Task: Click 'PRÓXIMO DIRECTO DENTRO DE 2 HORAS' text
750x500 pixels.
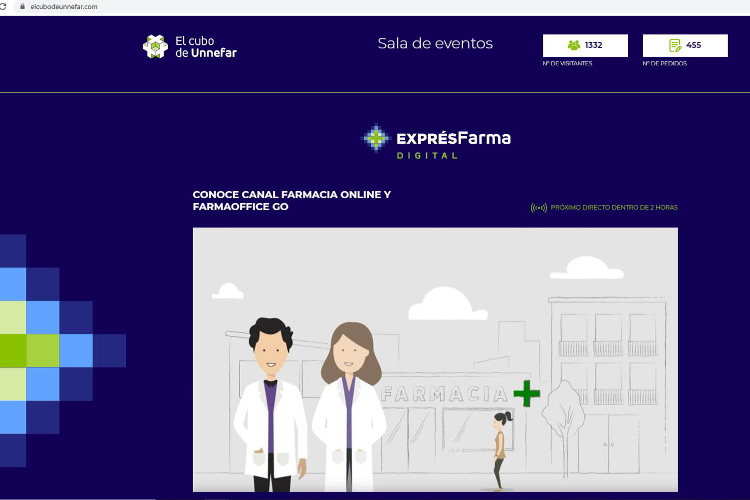Action: [x=614, y=208]
